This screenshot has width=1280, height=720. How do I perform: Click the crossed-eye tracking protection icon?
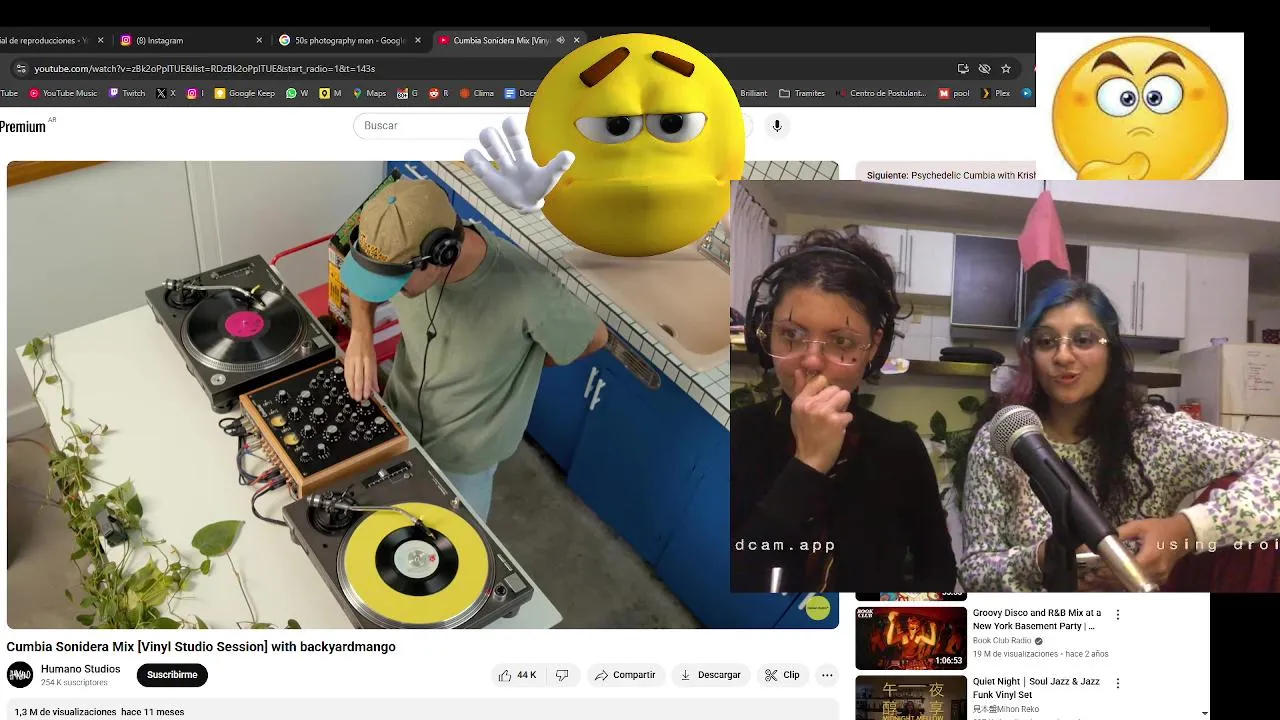984,68
